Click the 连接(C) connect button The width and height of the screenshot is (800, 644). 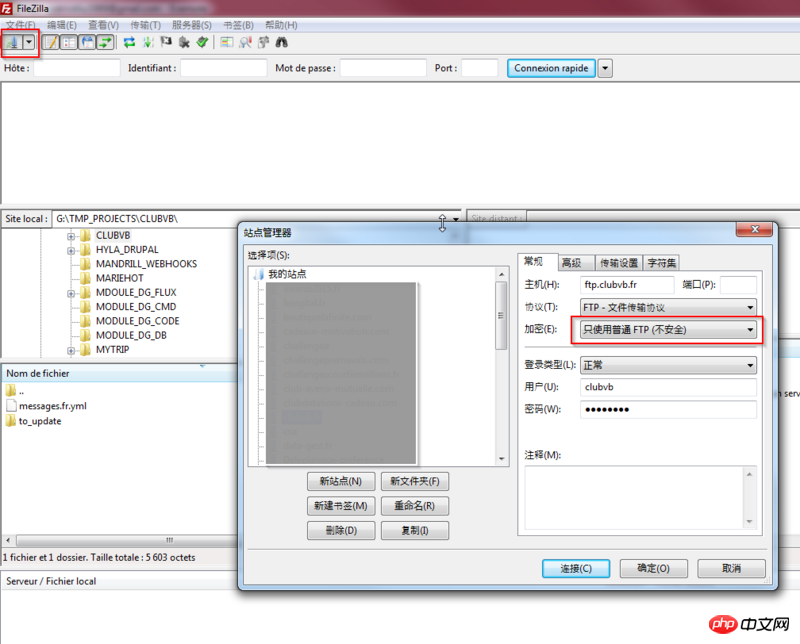(576, 568)
